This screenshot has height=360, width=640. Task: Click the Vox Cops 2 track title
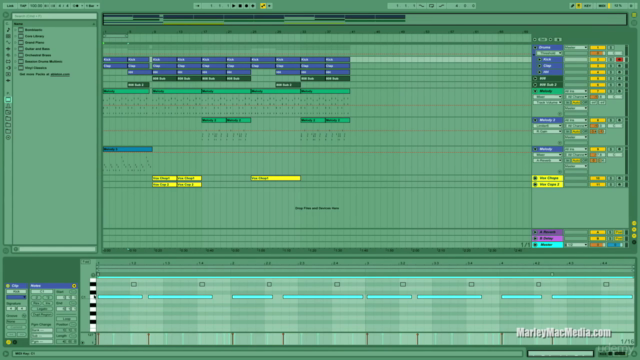pyautogui.click(x=549, y=184)
